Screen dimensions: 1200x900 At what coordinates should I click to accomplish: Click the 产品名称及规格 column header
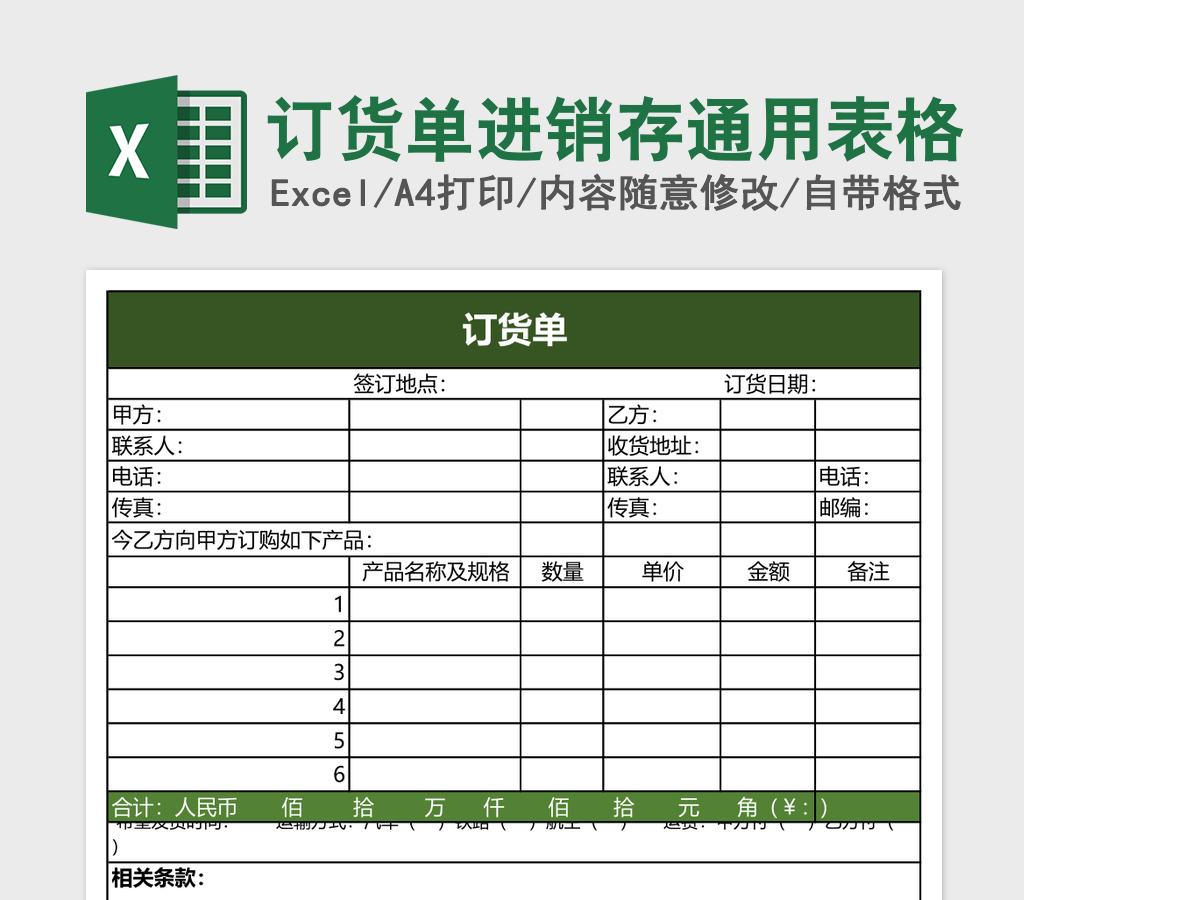tap(435, 572)
